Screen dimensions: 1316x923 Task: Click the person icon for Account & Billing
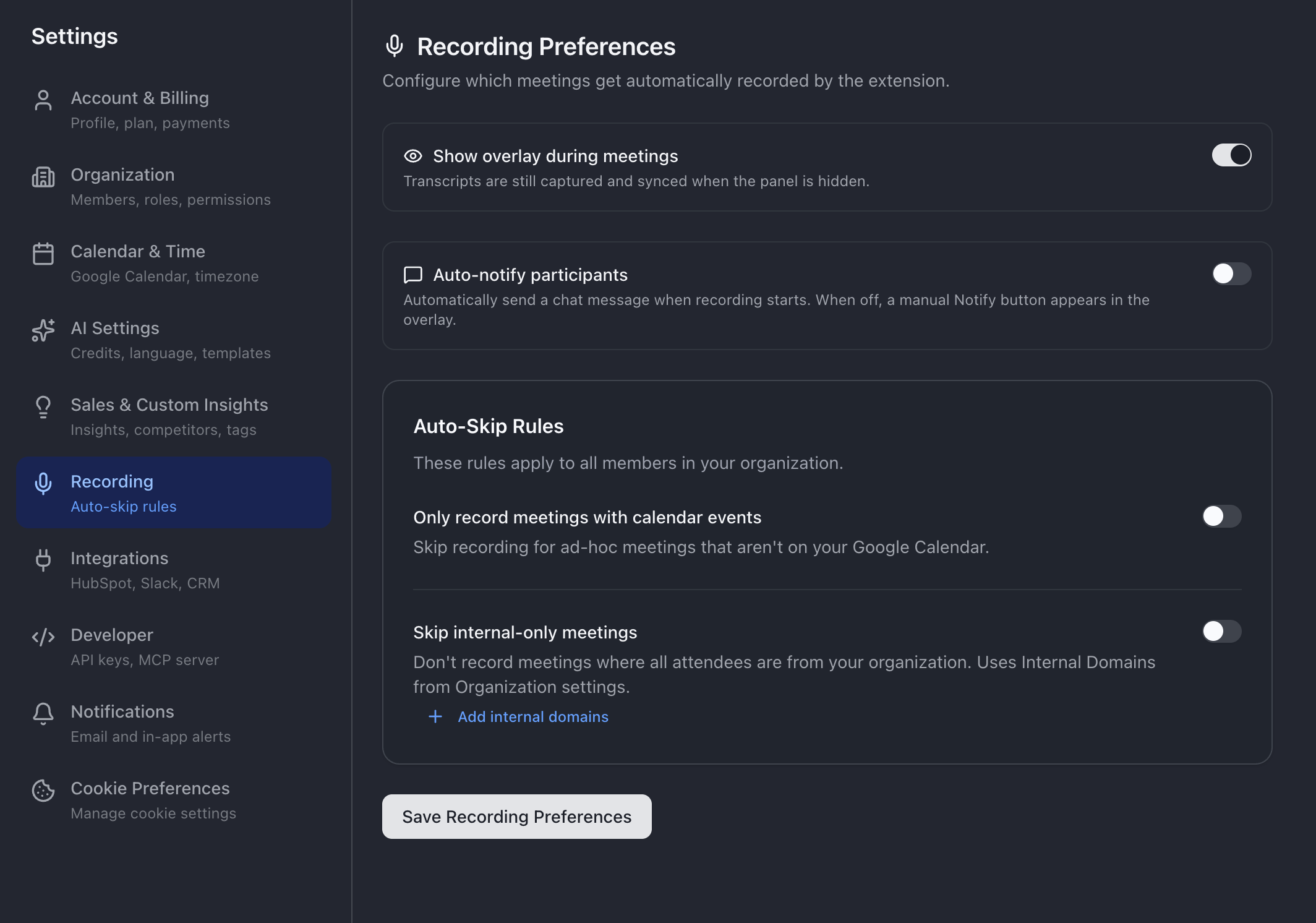pyautogui.click(x=43, y=100)
